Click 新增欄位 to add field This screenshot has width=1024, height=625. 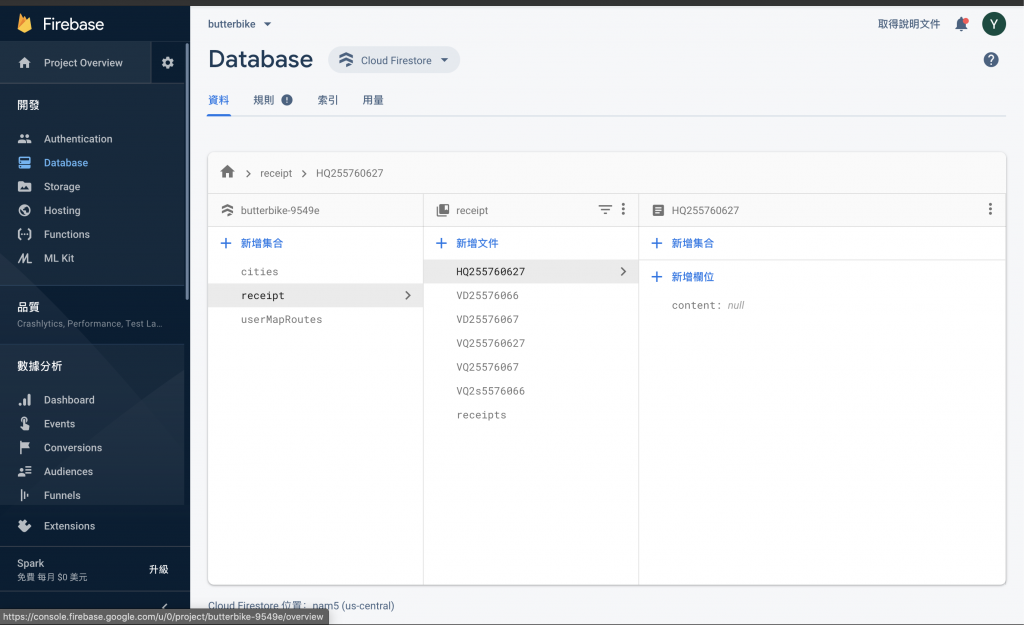click(692, 276)
